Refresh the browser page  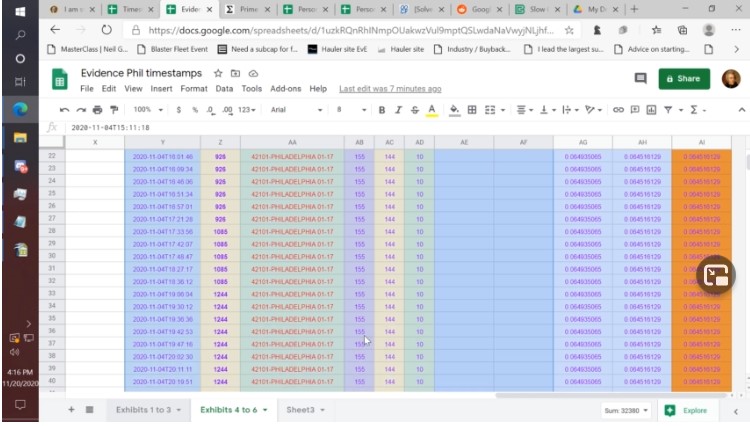(106, 30)
